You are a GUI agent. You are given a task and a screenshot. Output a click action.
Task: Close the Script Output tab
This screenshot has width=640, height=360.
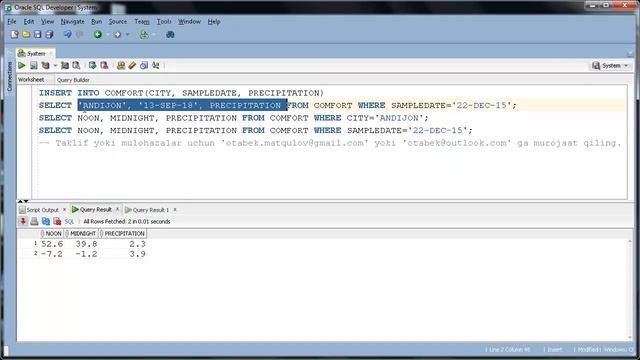pos(64,210)
